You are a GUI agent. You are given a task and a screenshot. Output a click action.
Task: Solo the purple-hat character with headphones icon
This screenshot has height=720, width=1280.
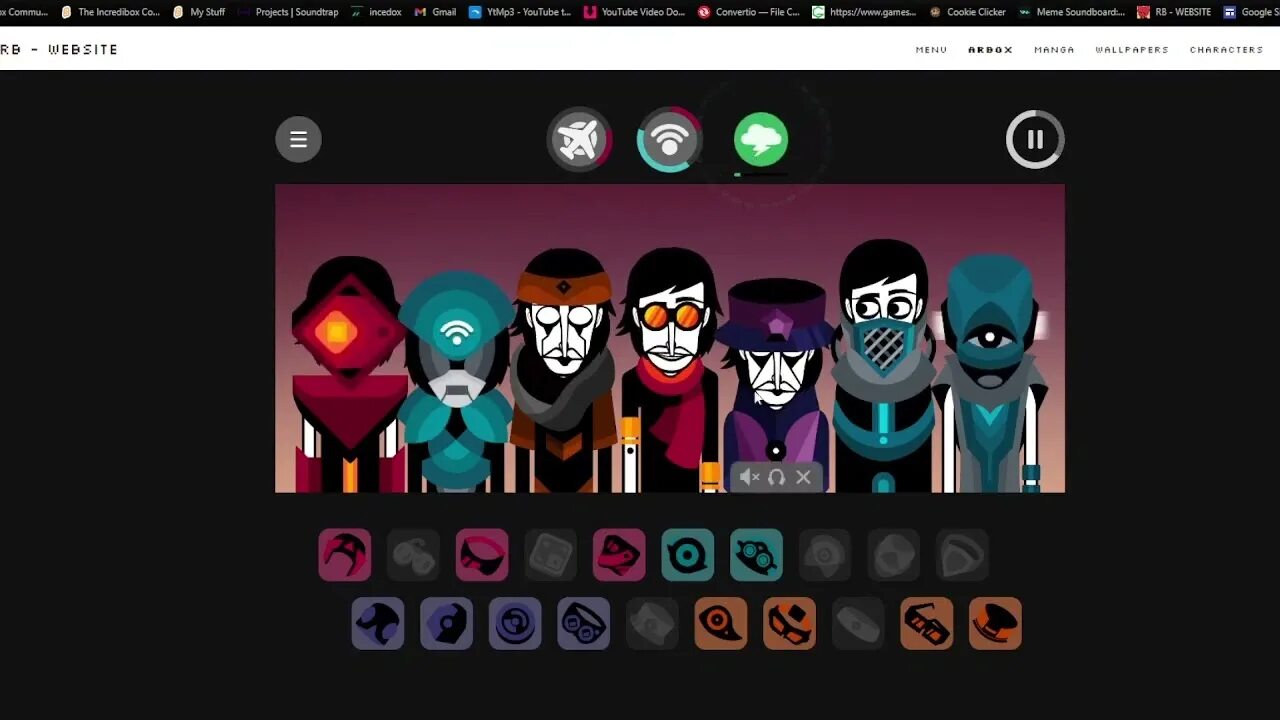point(776,477)
